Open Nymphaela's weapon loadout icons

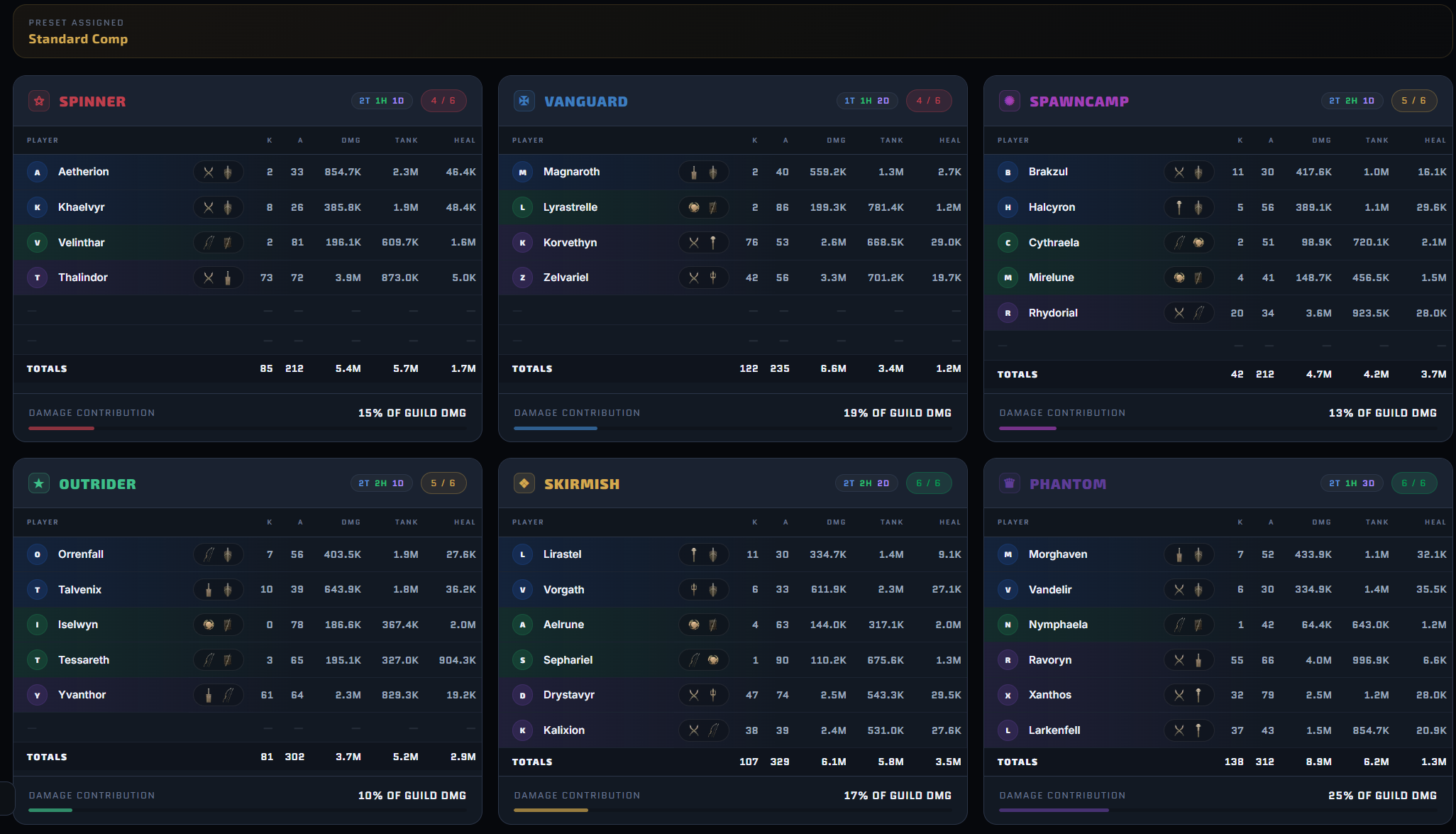[x=1189, y=625]
